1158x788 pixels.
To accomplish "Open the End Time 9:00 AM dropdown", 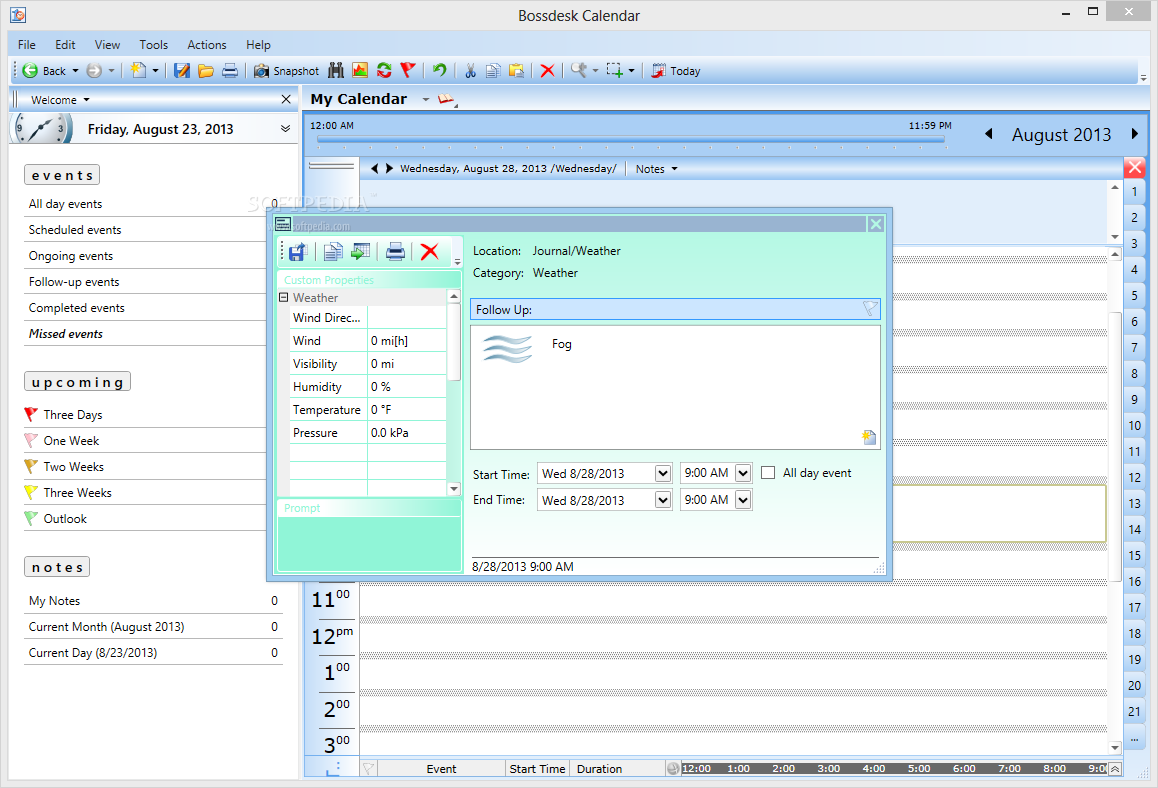I will [x=744, y=500].
